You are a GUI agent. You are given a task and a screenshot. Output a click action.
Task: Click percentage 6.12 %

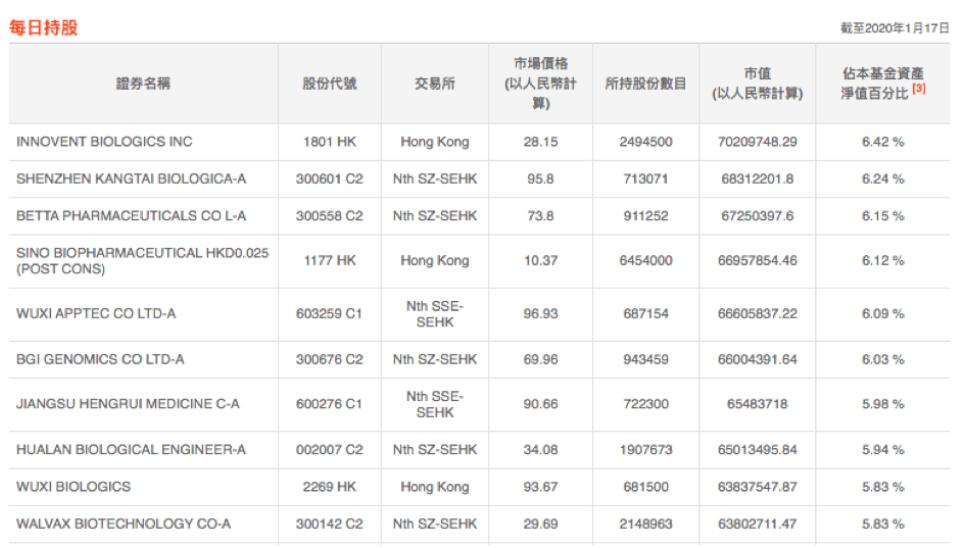pyautogui.click(x=882, y=260)
